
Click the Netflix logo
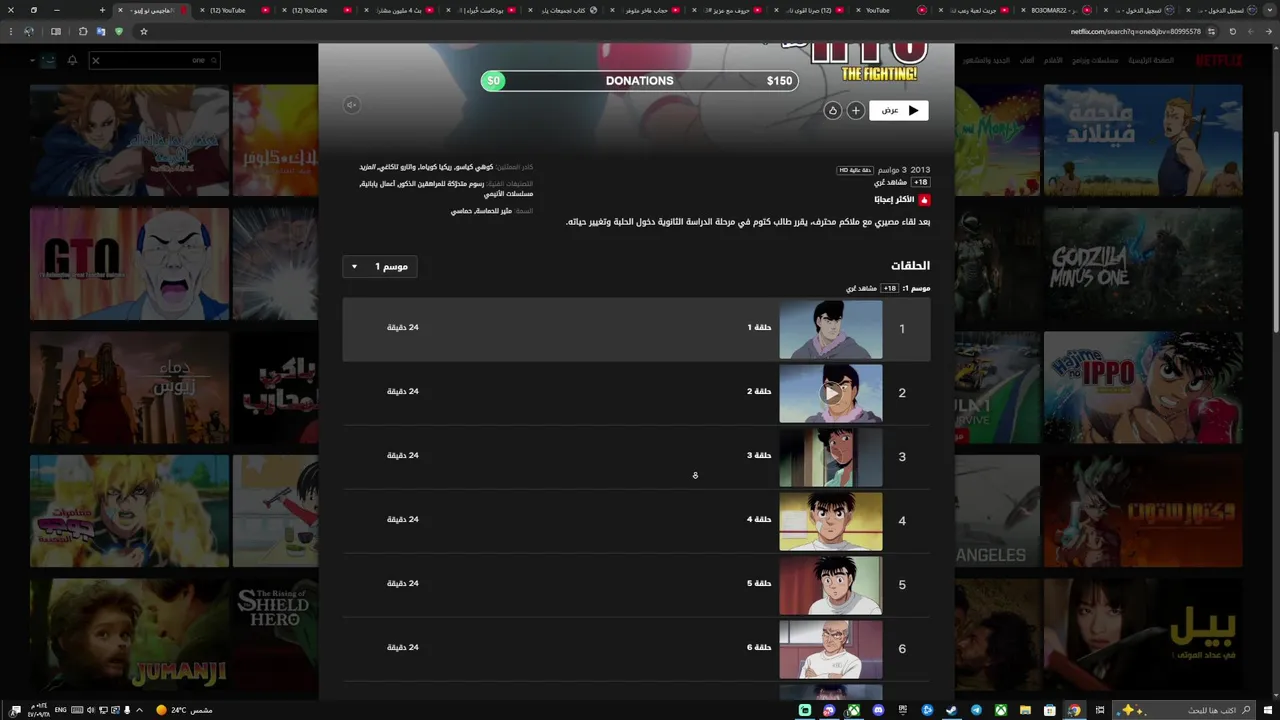click(1219, 60)
